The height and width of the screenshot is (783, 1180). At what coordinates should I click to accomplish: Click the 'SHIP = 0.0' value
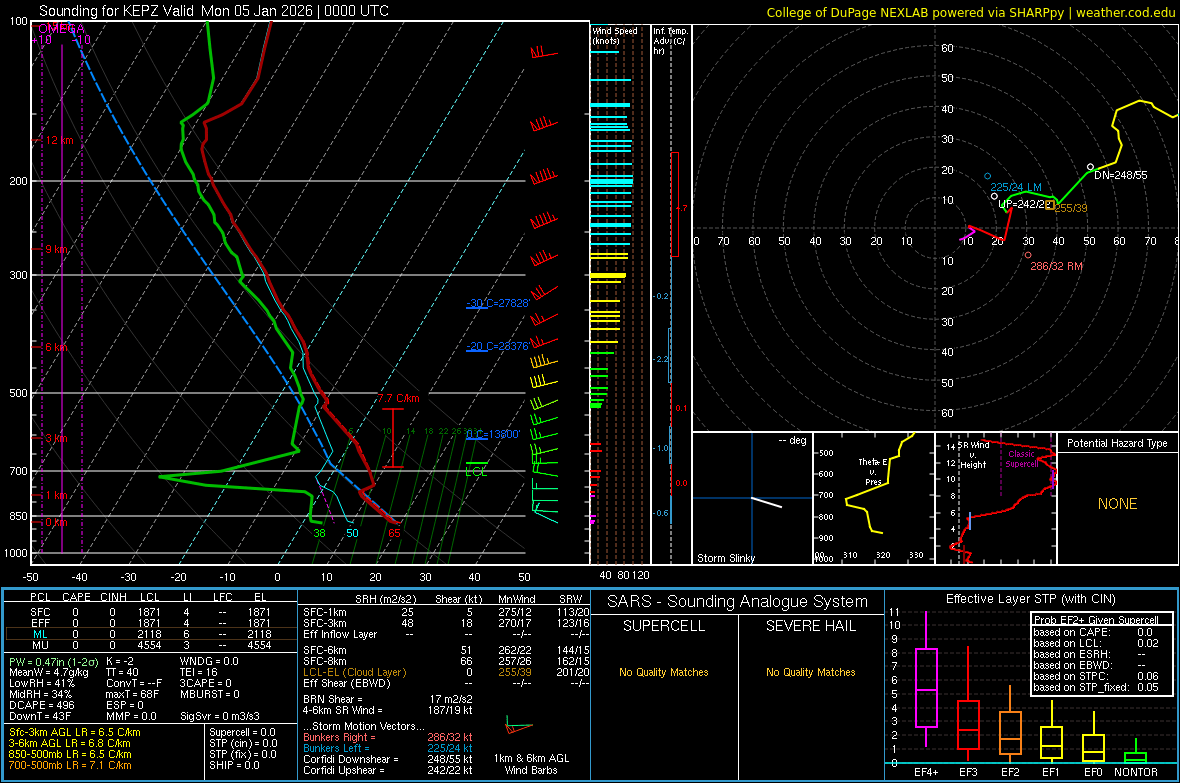(234, 766)
